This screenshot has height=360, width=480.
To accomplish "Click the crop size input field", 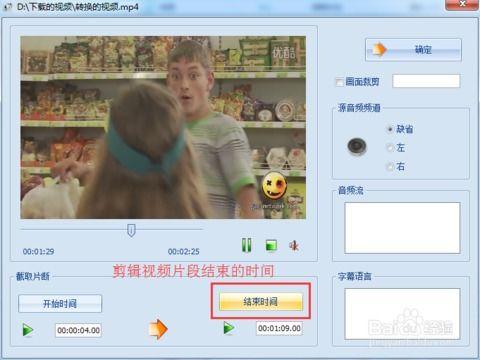I will (426, 81).
